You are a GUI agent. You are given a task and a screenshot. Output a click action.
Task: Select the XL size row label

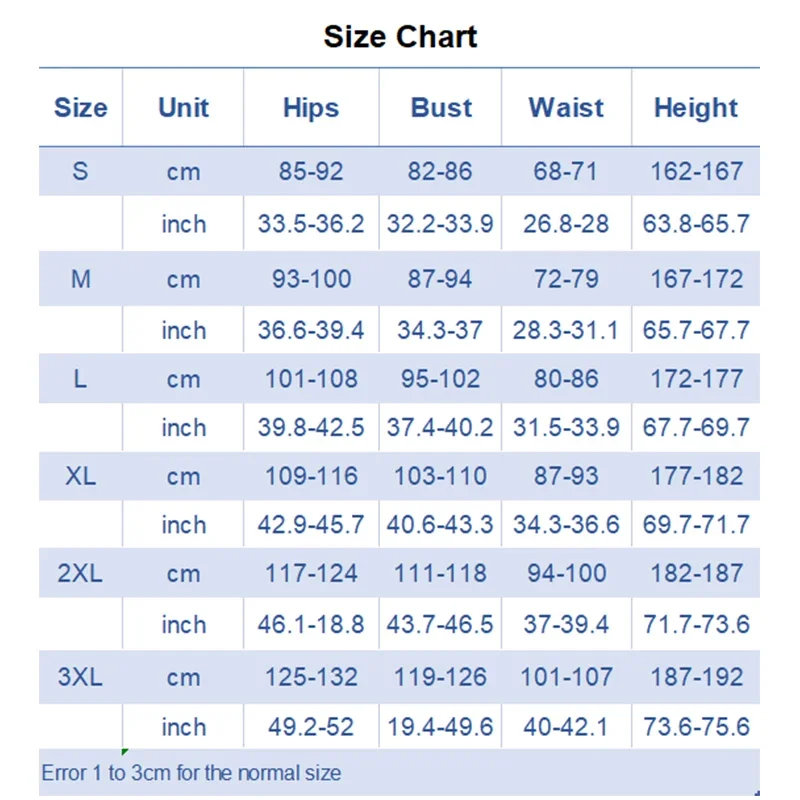(80, 476)
